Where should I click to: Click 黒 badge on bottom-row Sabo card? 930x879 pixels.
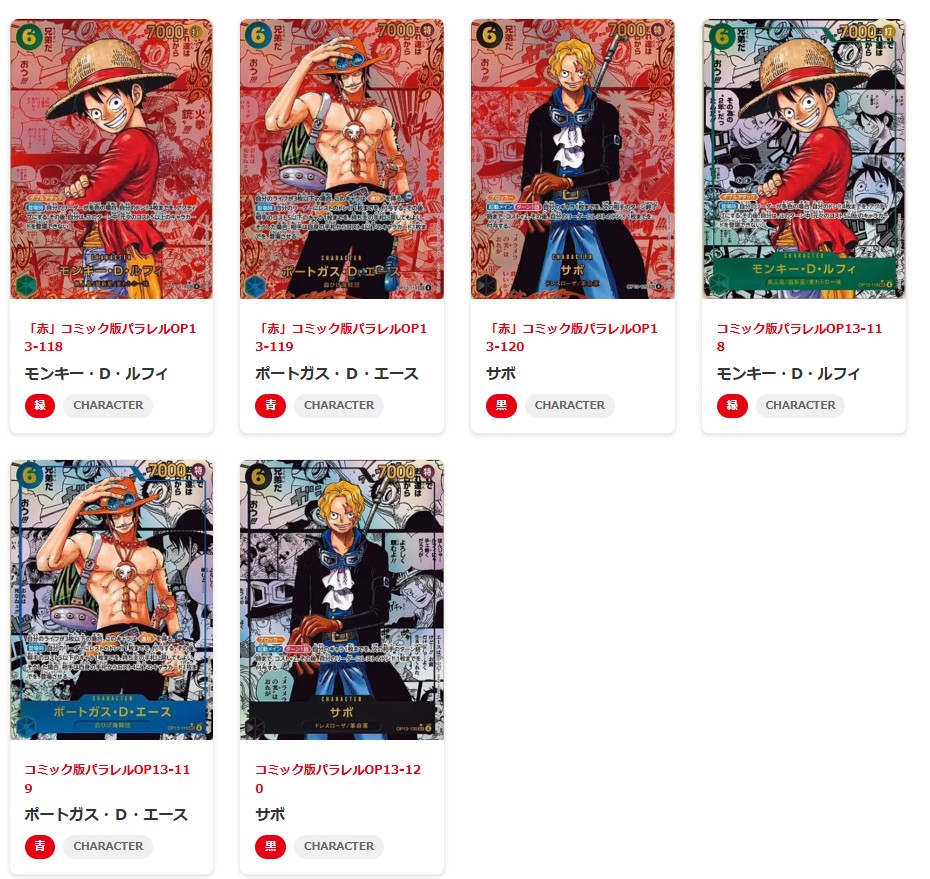coord(270,846)
